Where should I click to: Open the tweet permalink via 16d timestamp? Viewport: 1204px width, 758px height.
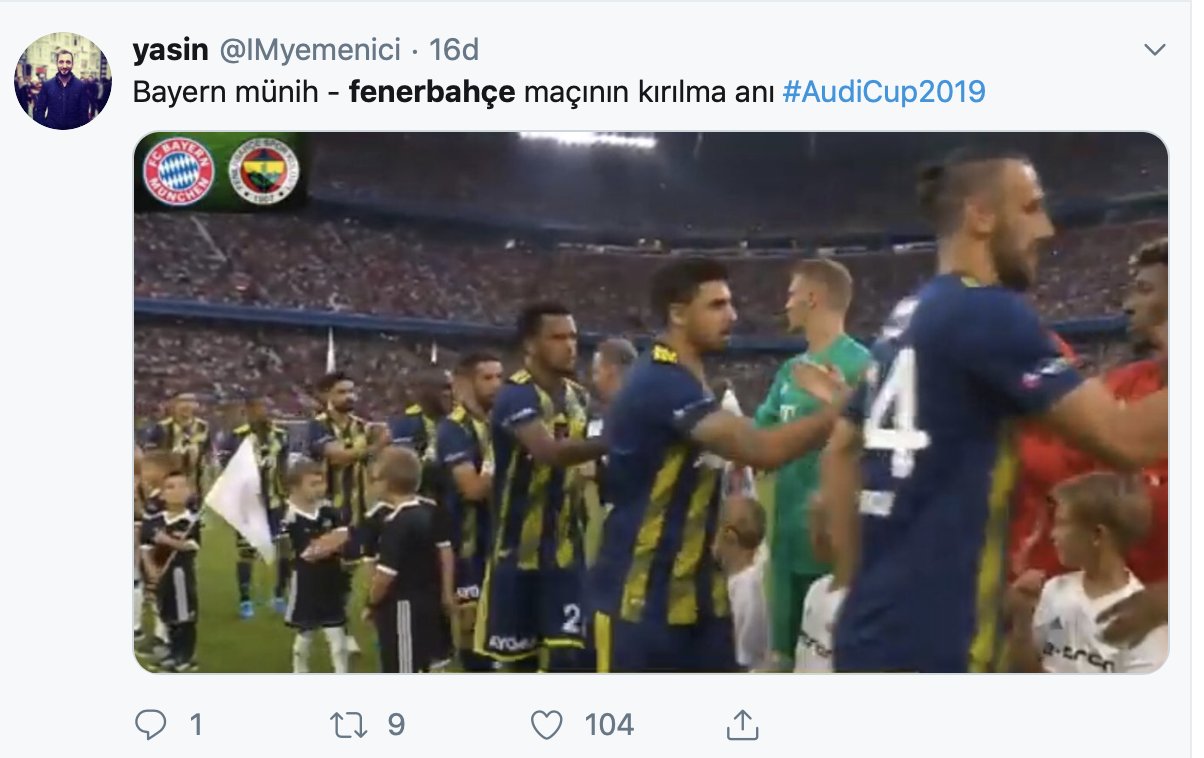click(x=454, y=49)
